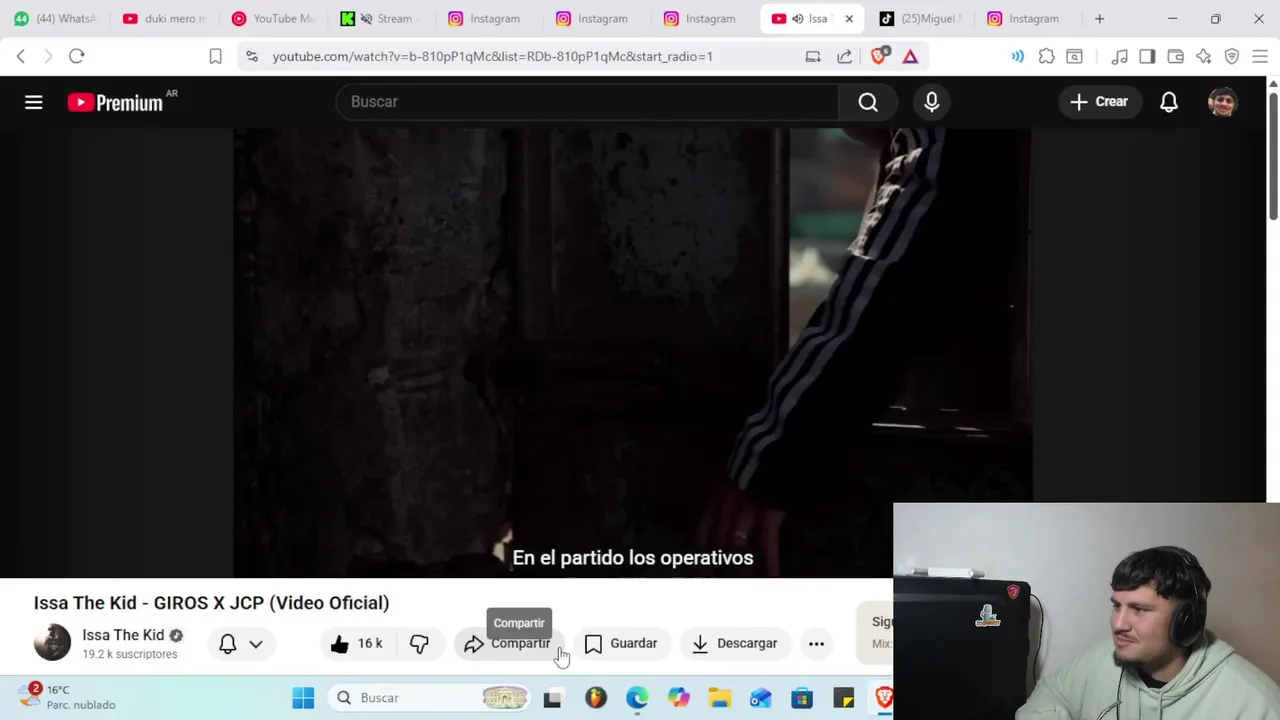Switch to the duki mero YouTube tab
The image size is (1280, 720).
164,18
